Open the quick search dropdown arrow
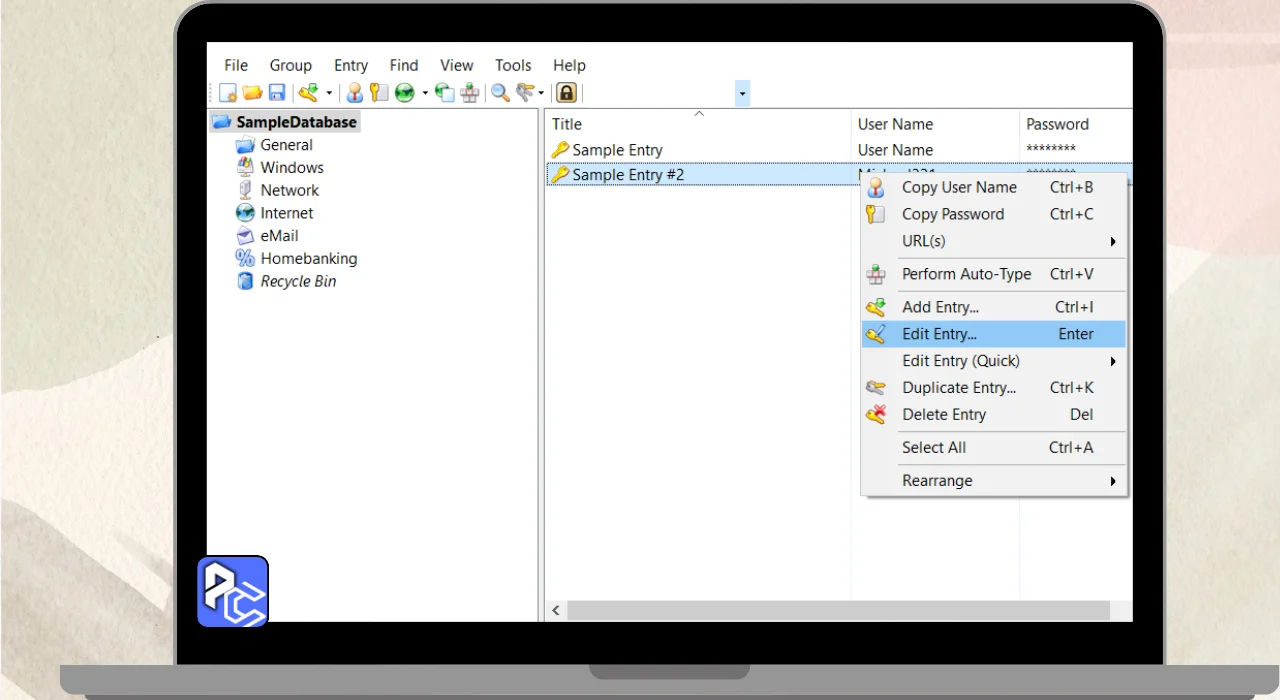The height and width of the screenshot is (700, 1280). (742, 94)
